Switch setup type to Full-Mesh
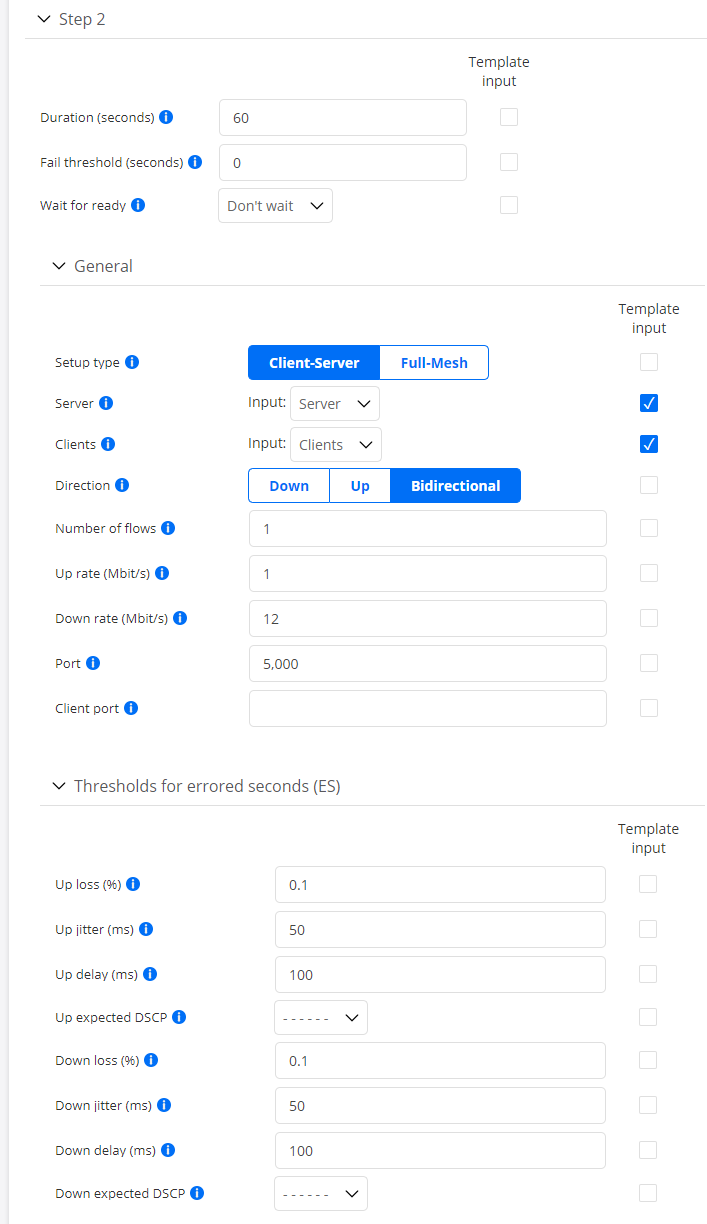The height and width of the screenshot is (1224, 707). point(433,362)
